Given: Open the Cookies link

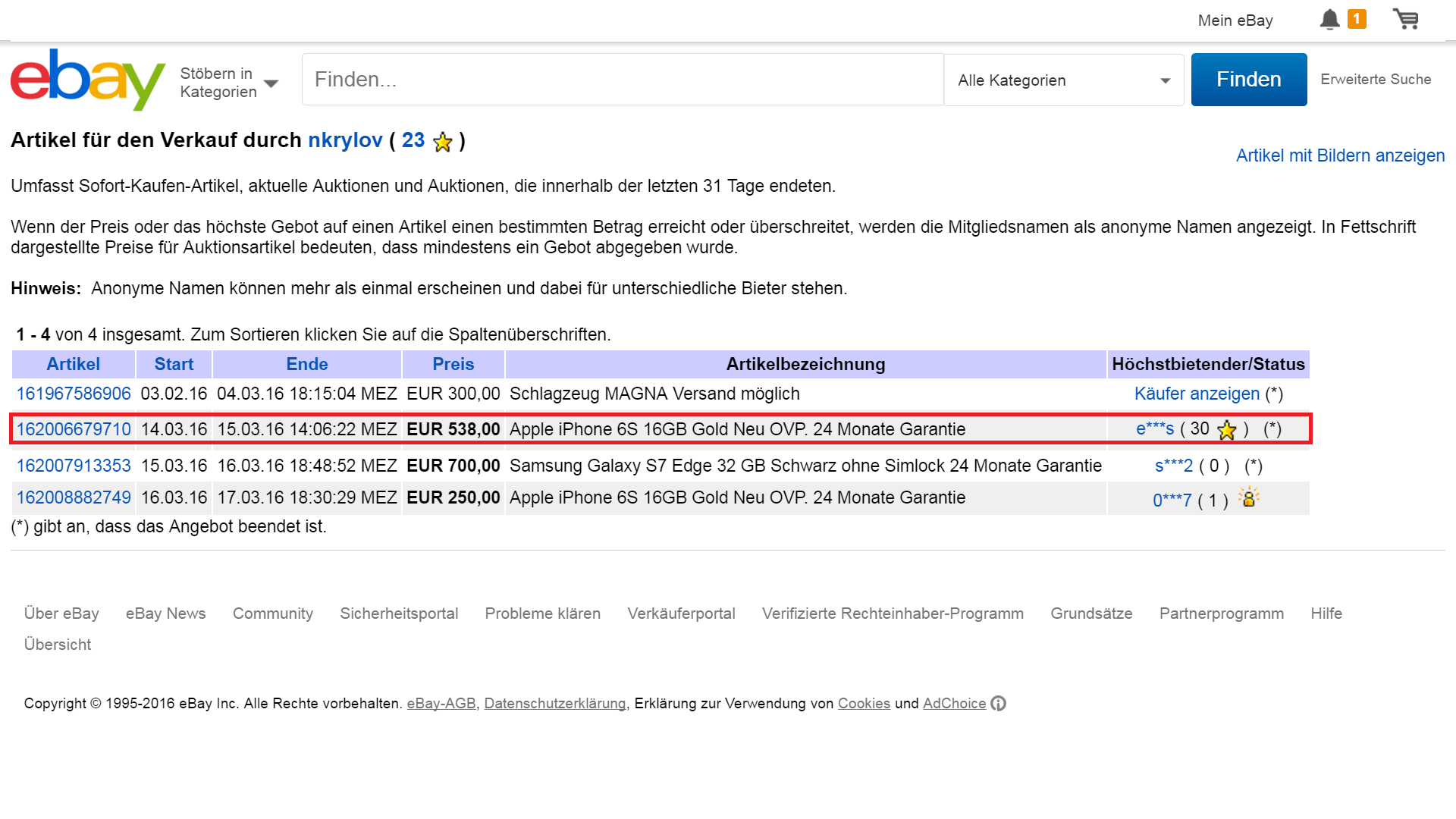Looking at the screenshot, I should pos(864,704).
